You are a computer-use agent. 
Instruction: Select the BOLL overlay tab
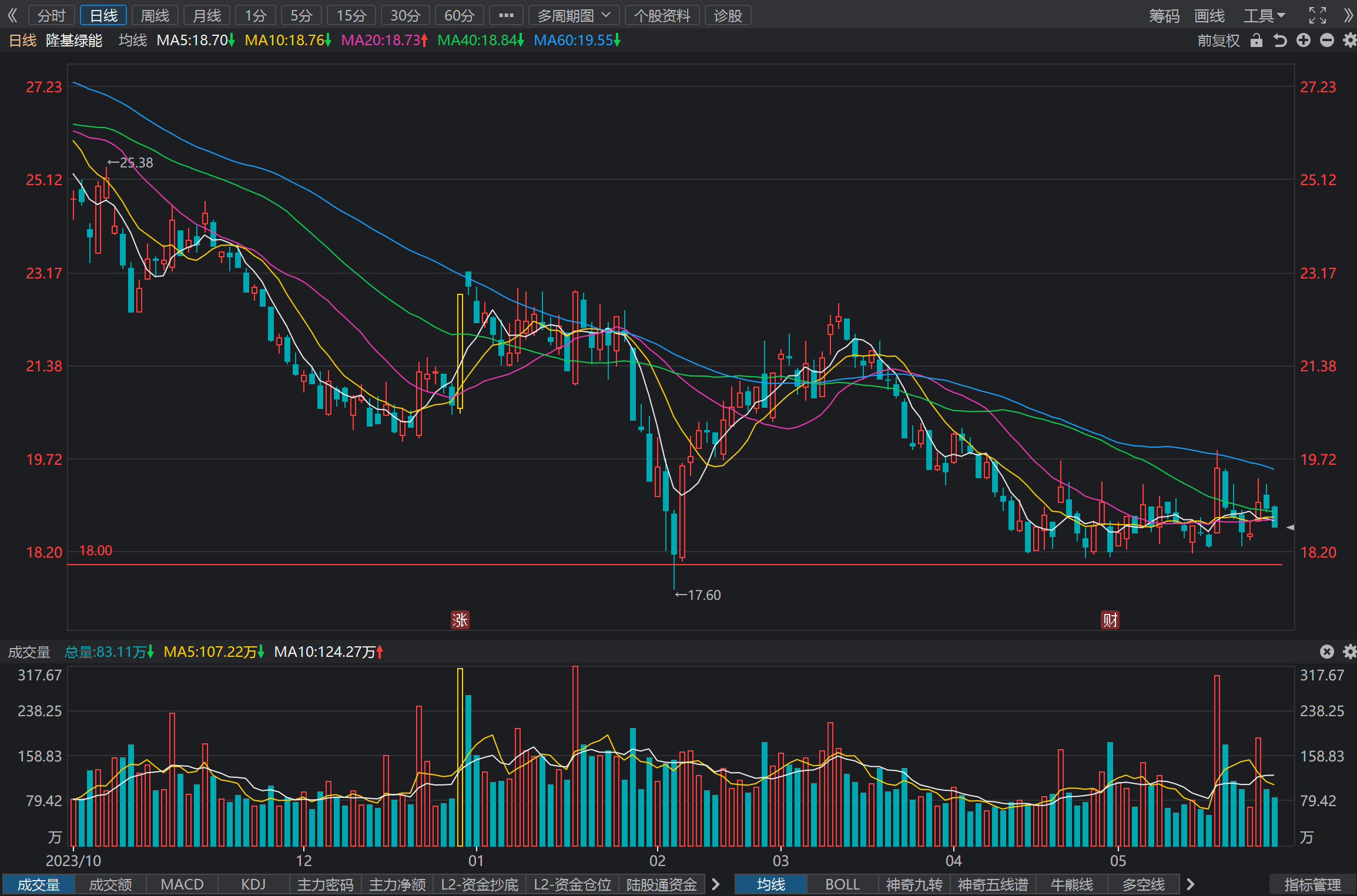(843, 884)
